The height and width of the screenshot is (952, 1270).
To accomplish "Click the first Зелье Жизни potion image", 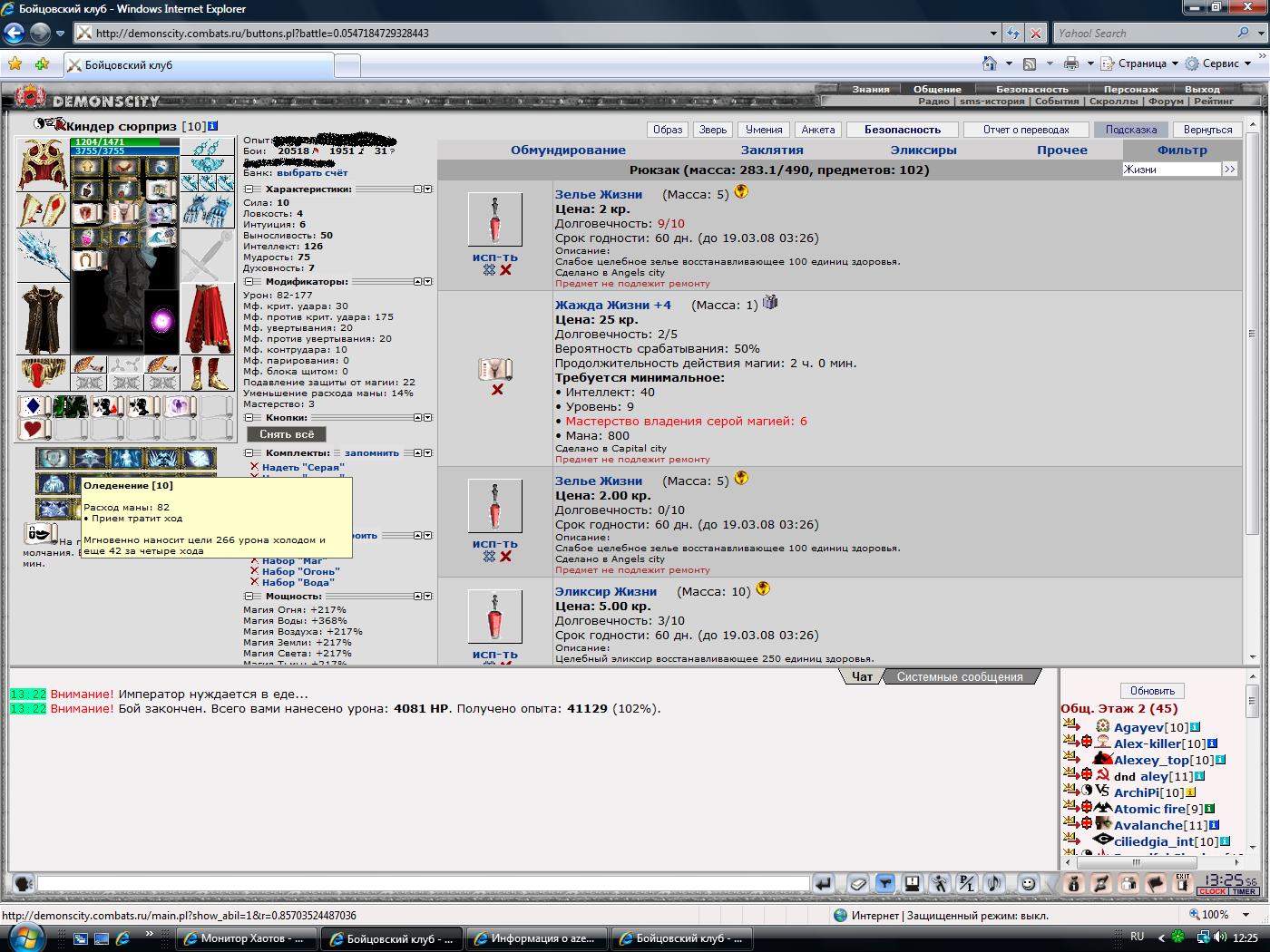I will [495, 219].
